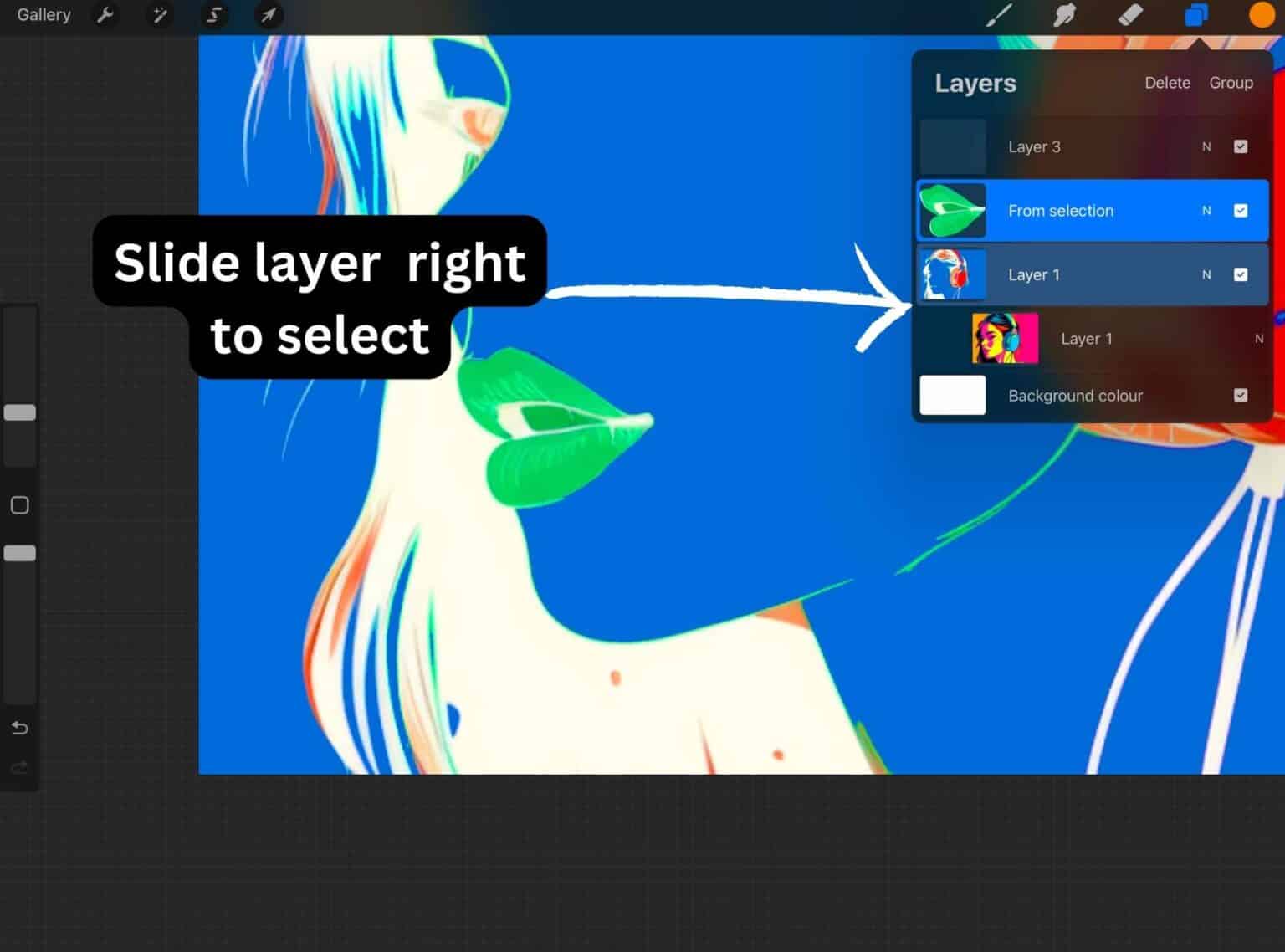
Task: Open the Layers panel
Action: pos(1195,15)
